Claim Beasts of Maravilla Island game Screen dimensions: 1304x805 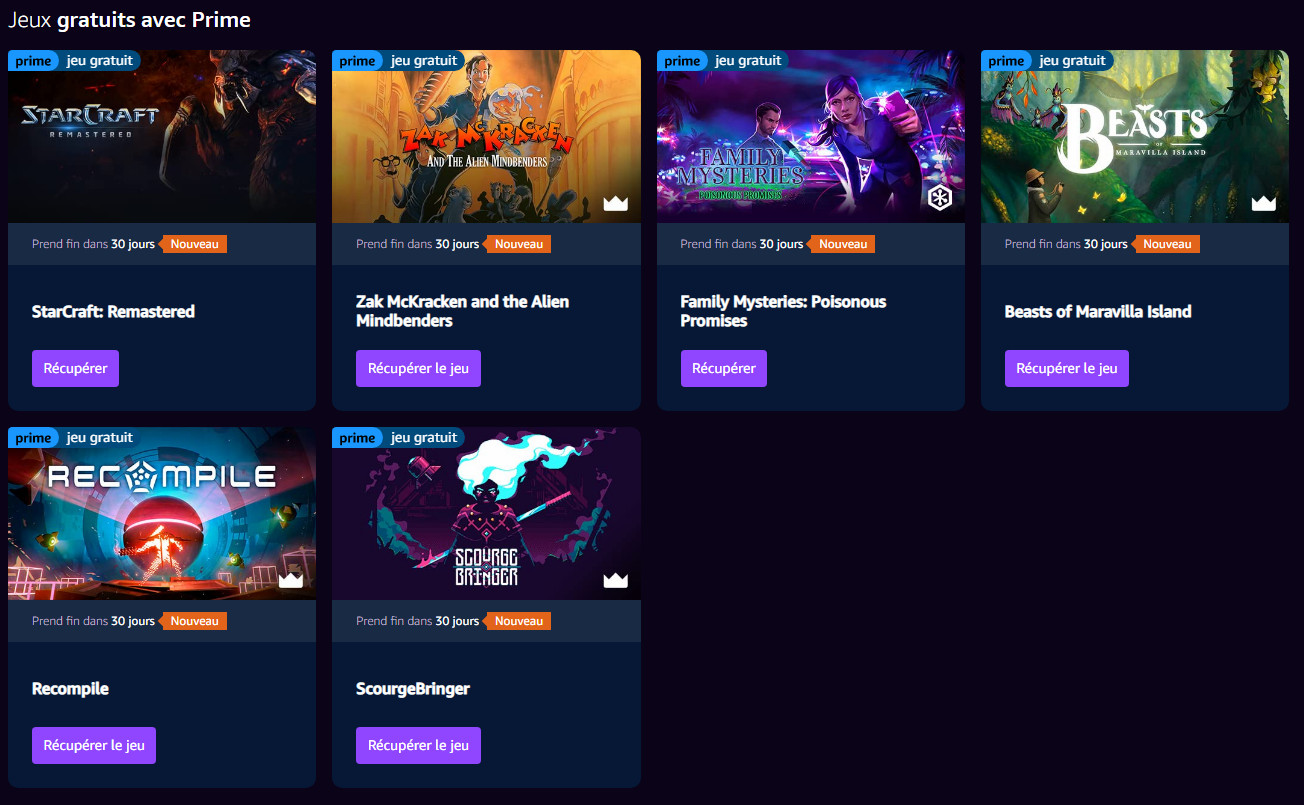[x=1067, y=368]
